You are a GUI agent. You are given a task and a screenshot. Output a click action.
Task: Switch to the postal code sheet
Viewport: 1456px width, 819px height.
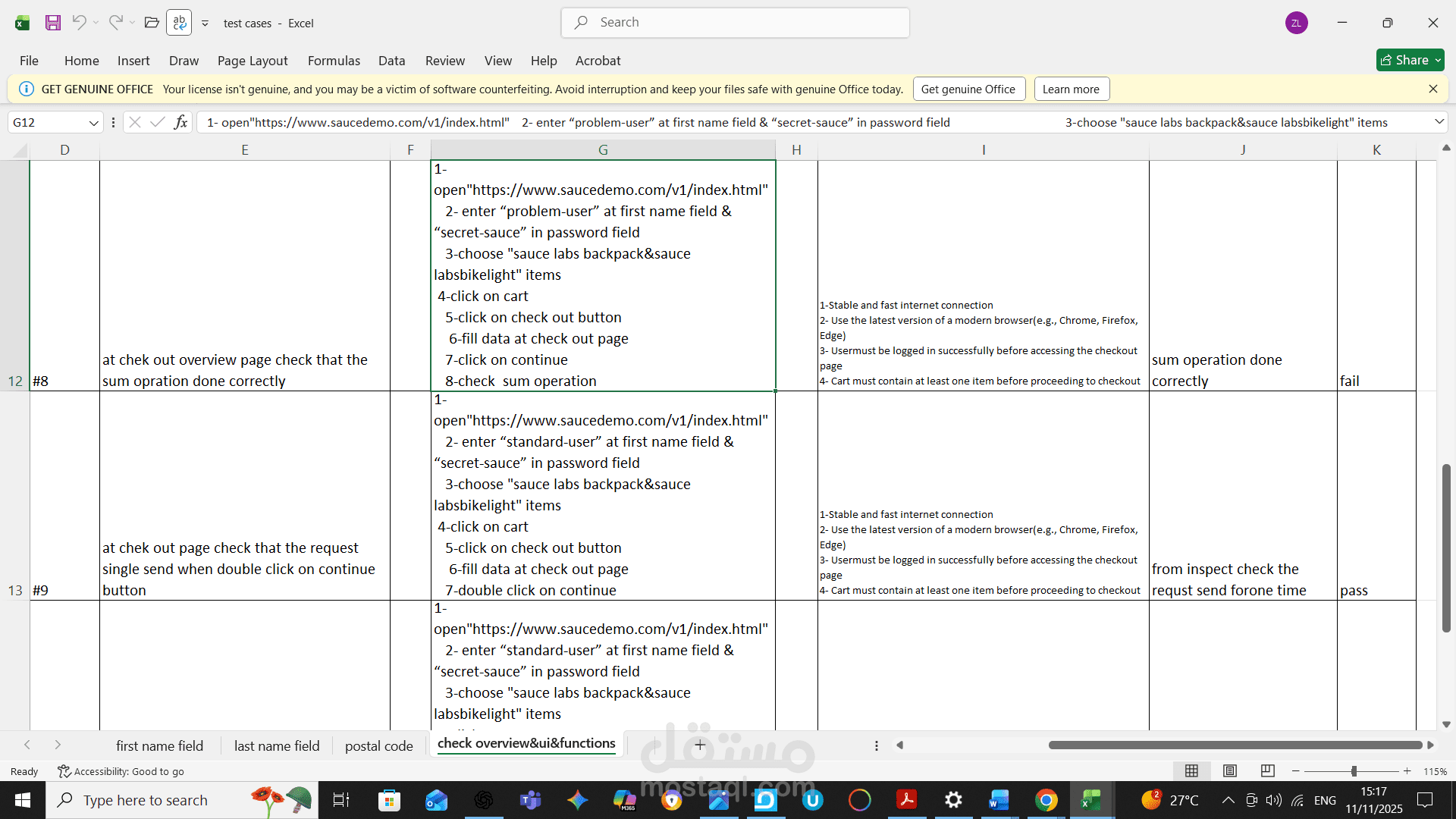[378, 745]
